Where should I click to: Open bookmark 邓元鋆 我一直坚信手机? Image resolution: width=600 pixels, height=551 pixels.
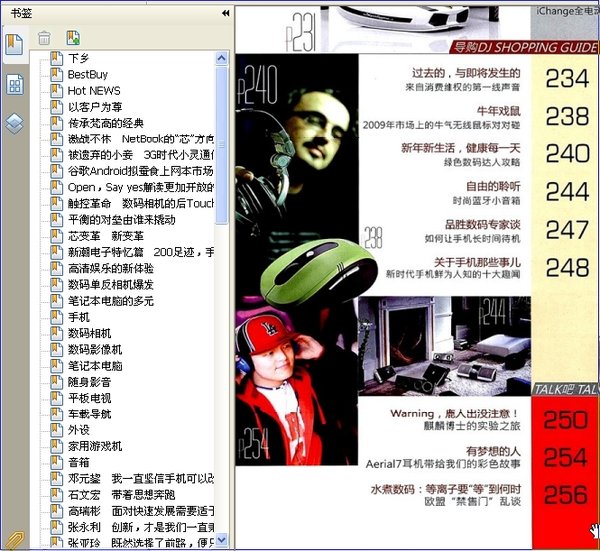tap(141, 478)
